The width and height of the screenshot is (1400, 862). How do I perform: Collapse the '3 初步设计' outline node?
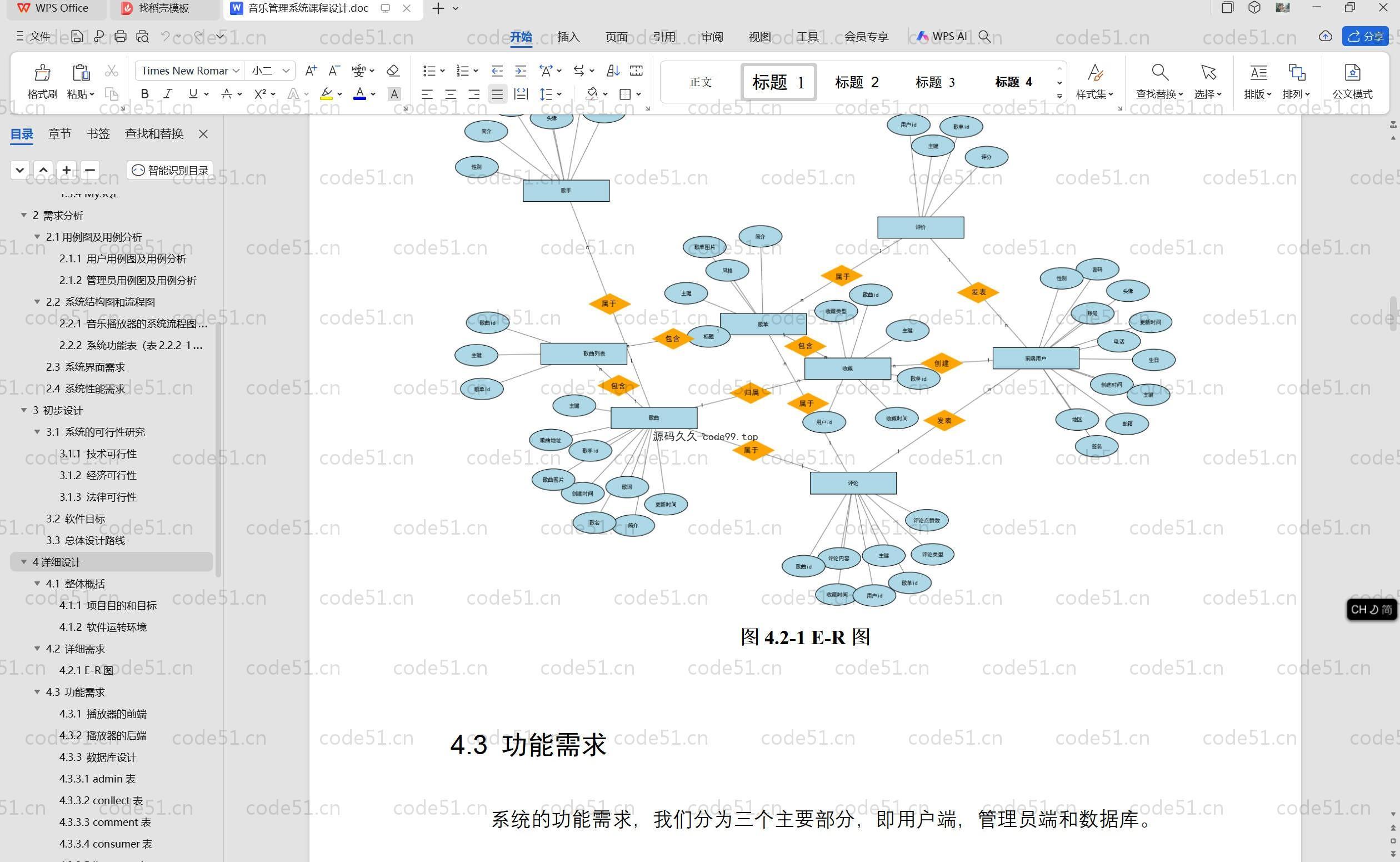(24, 410)
